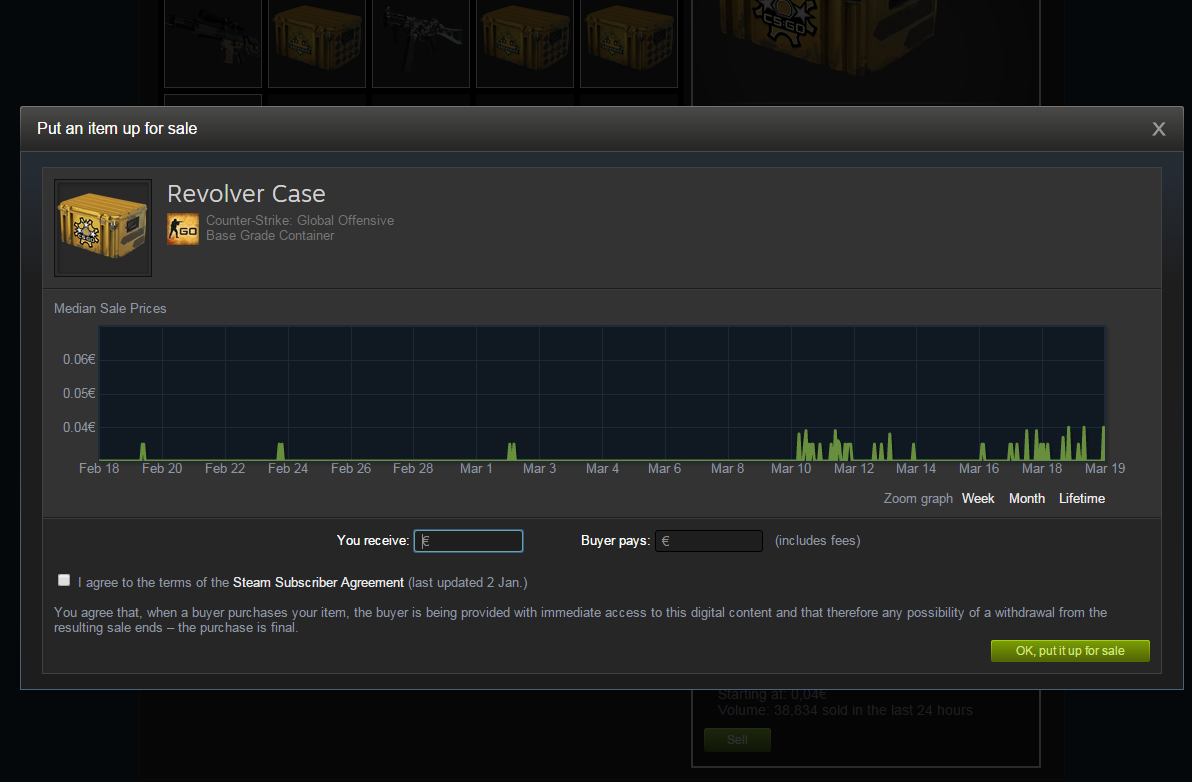Select the second case thumbnail in the background inventory
This screenshot has height=782, width=1192.
click(525, 43)
